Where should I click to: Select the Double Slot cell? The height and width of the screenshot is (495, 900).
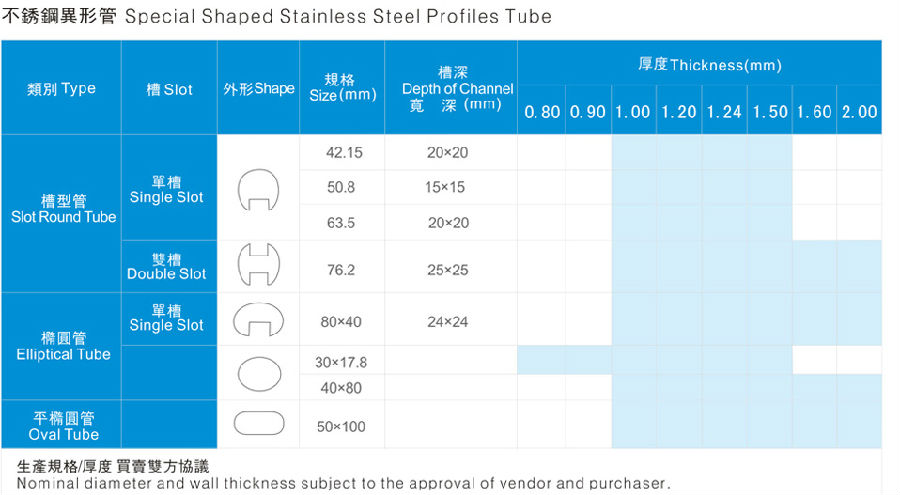(167, 266)
